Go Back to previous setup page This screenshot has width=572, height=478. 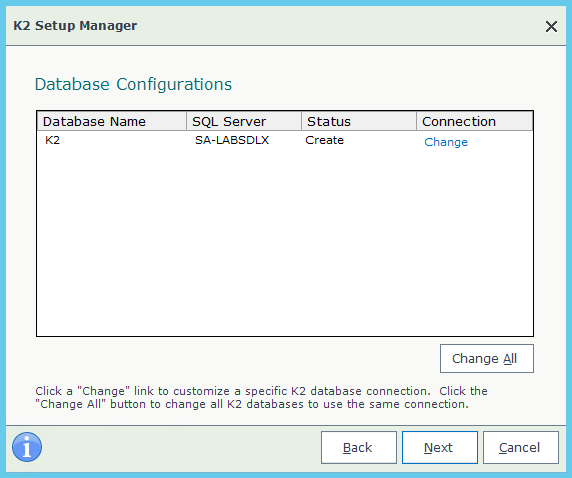pyautogui.click(x=359, y=447)
